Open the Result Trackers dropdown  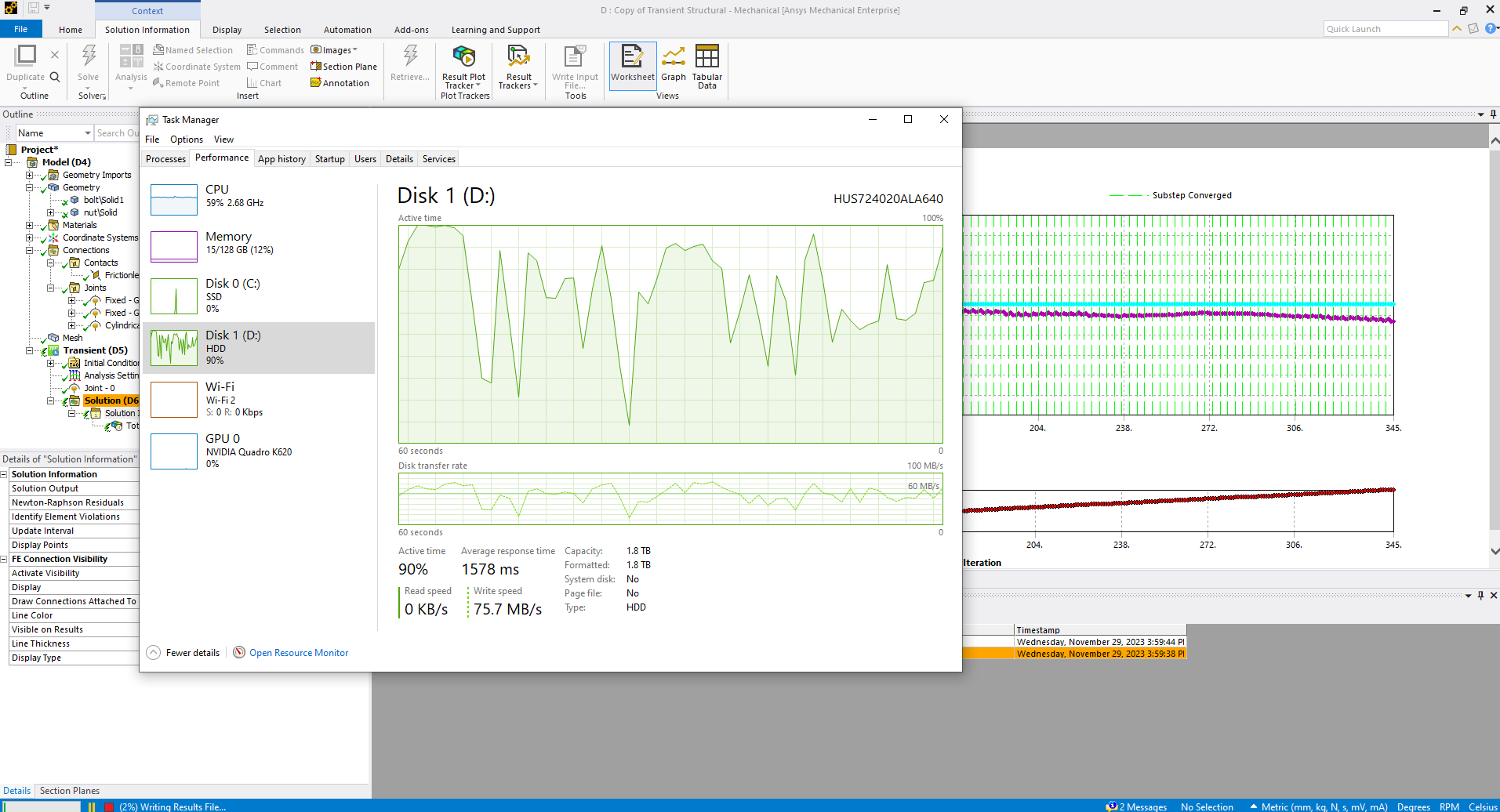pyautogui.click(x=518, y=67)
